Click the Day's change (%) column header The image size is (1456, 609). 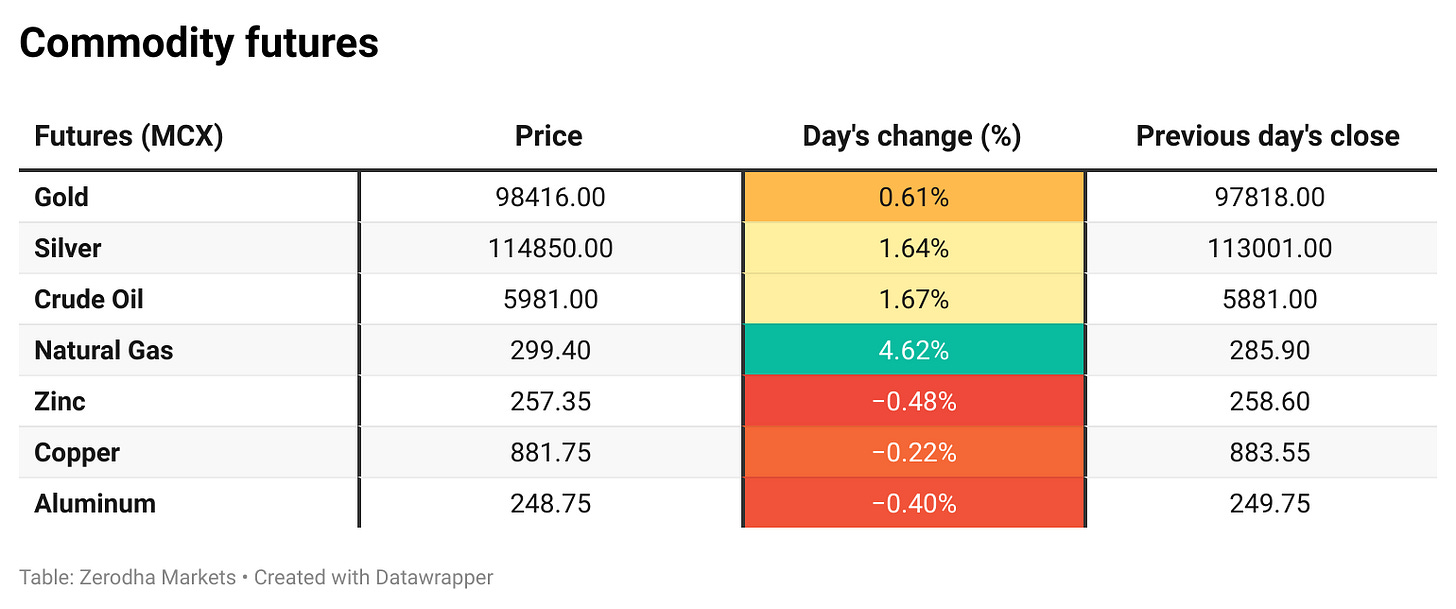[x=912, y=136]
